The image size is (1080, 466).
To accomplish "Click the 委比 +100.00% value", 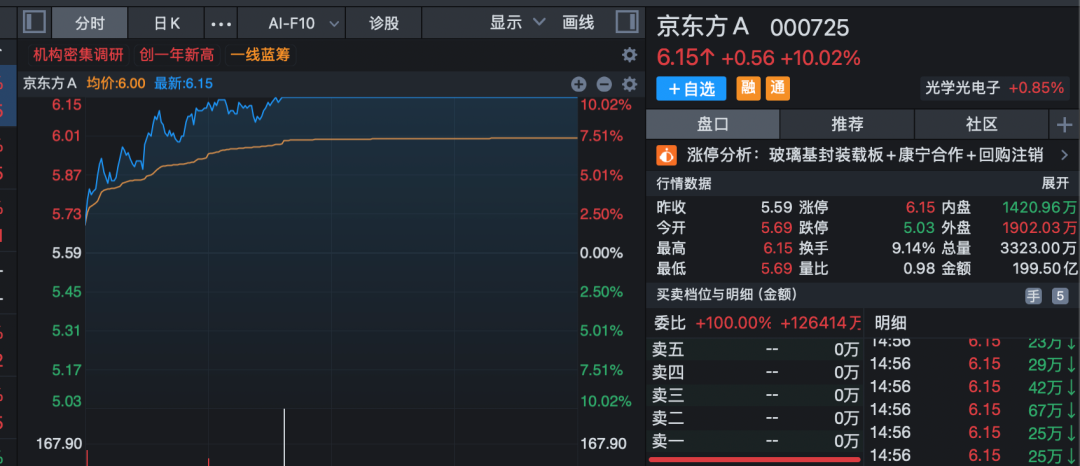I will pyautogui.click(x=734, y=323).
